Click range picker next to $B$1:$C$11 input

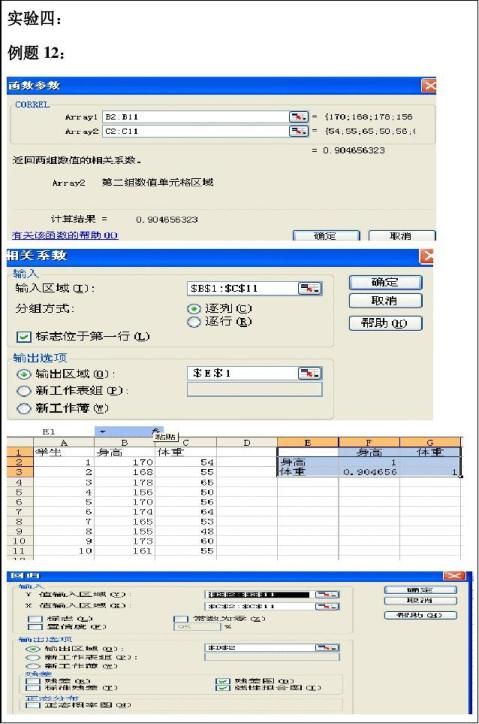(x=309, y=289)
